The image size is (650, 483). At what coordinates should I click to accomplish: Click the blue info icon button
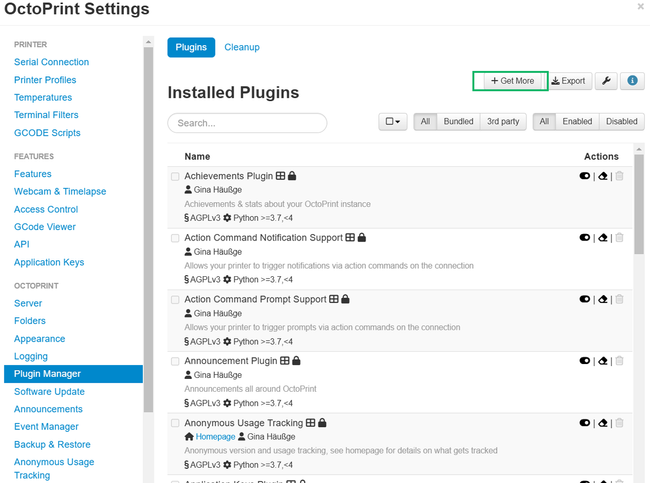click(632, 81)
